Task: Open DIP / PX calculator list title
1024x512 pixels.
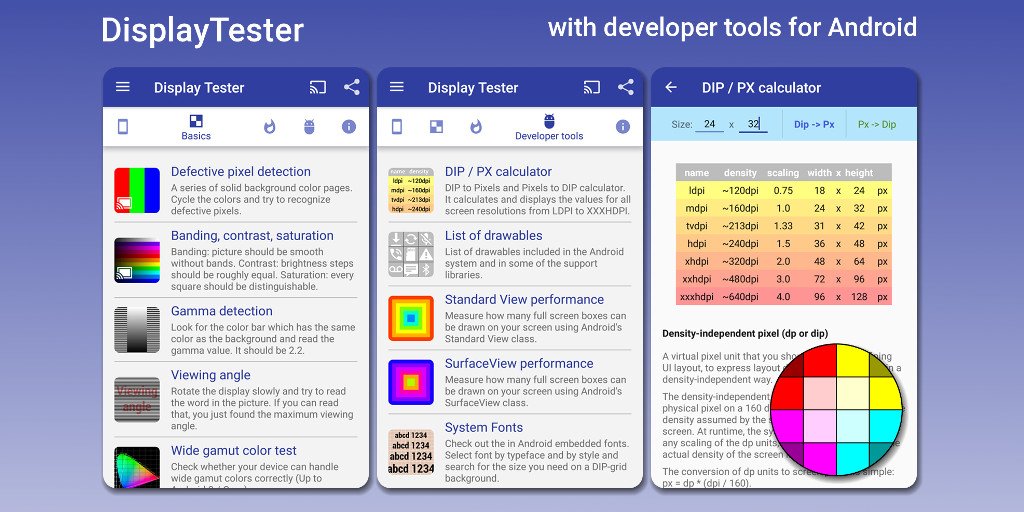Action: click(498, 172)
